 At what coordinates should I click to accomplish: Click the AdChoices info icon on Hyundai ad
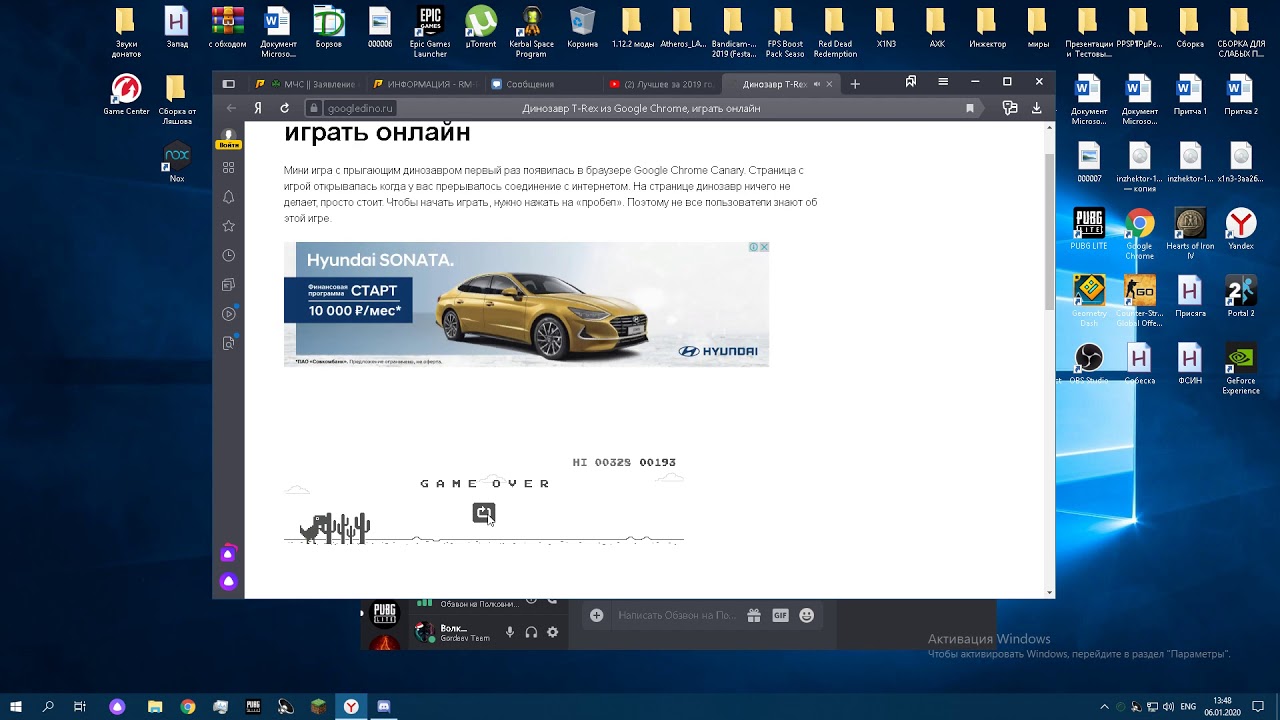(x=753, y=247)
